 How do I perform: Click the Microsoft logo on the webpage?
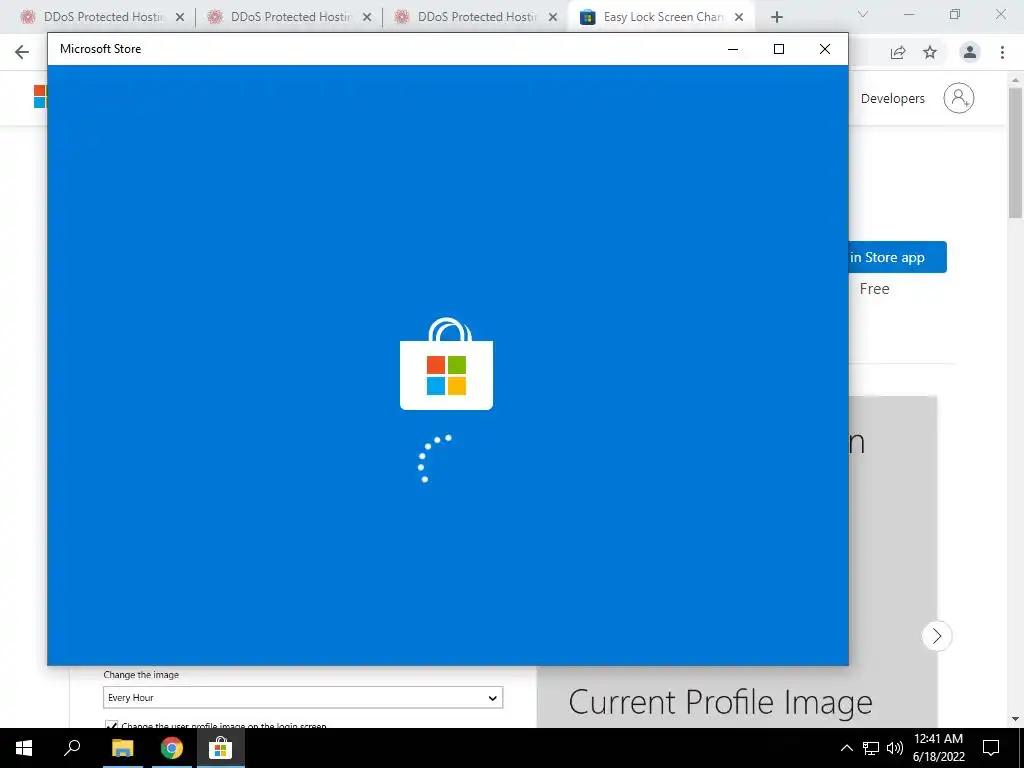40,97
